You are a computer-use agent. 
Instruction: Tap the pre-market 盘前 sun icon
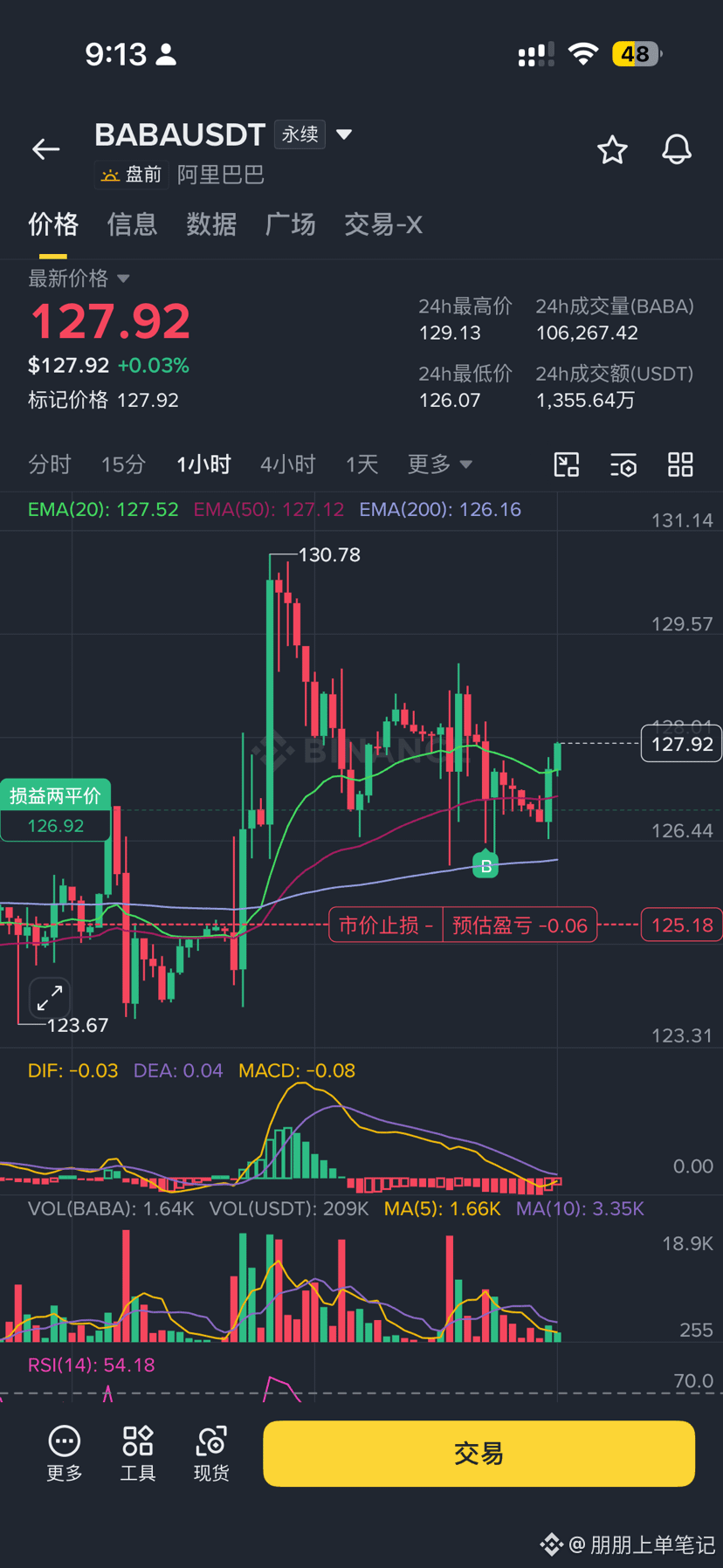[x=110, y=175]
